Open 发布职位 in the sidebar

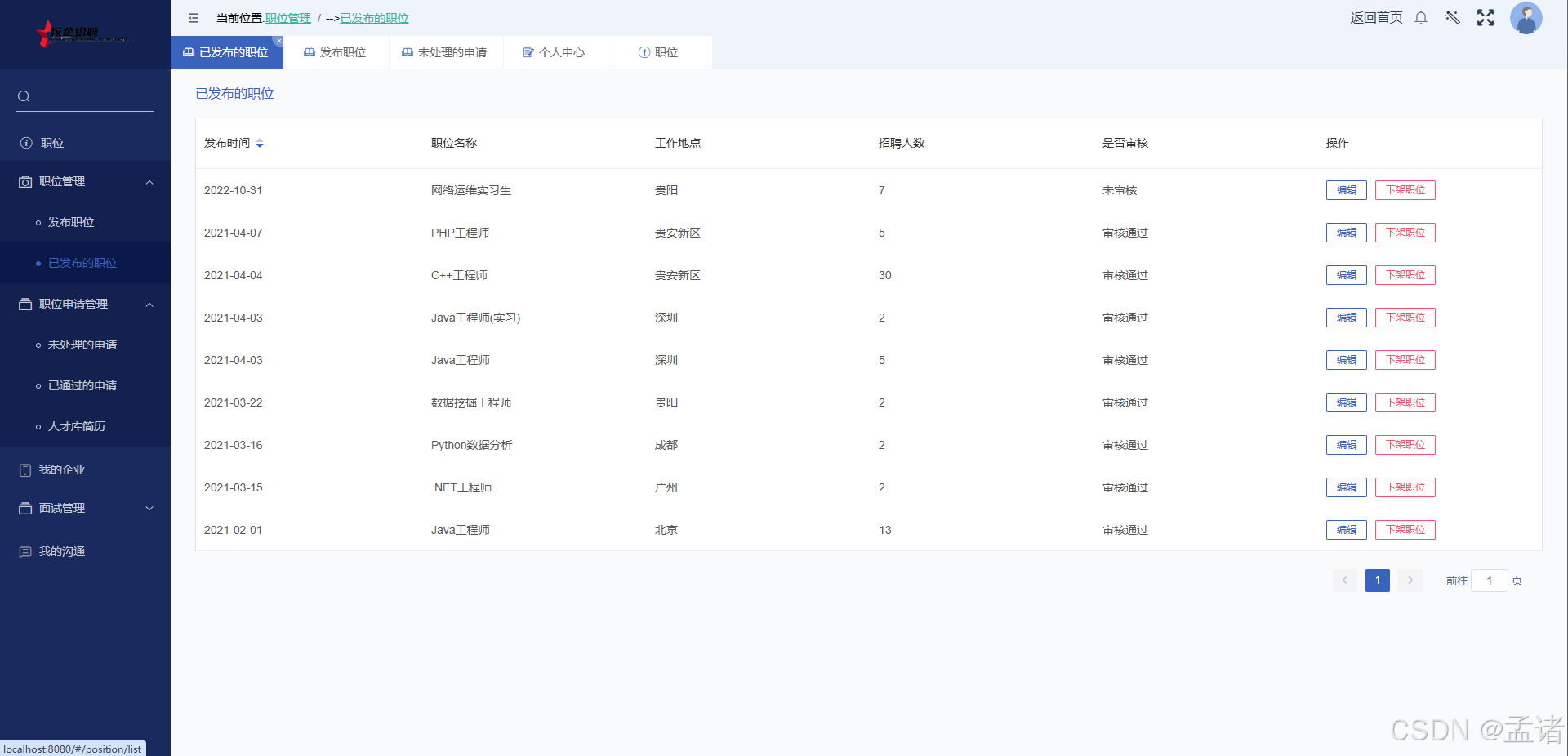(x=85, y=222)
